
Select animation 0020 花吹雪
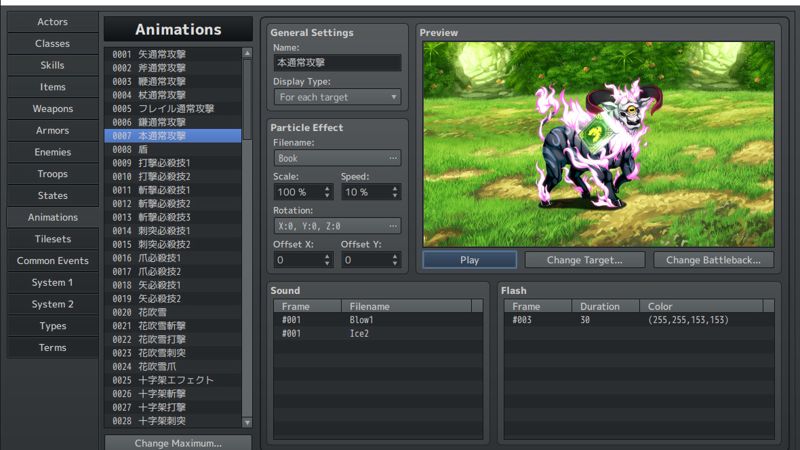pos(173,312)
